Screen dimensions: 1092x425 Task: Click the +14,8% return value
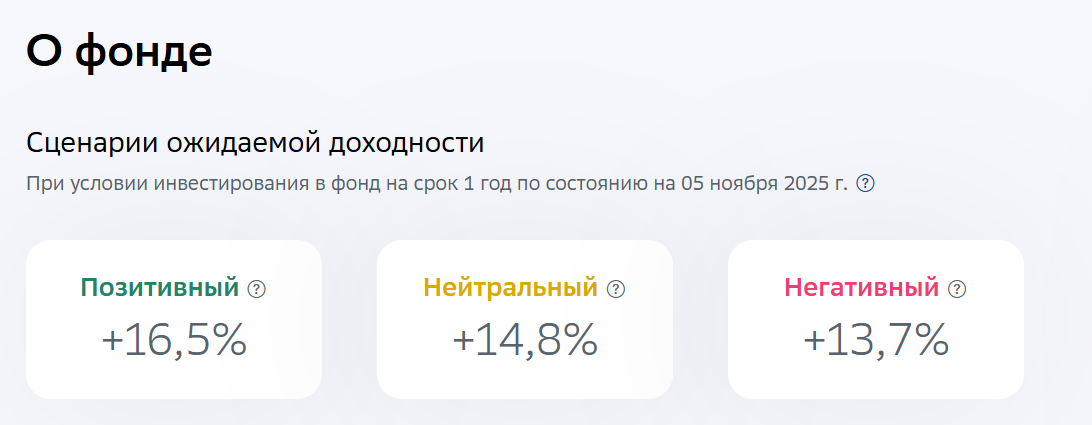click(525, 342)
